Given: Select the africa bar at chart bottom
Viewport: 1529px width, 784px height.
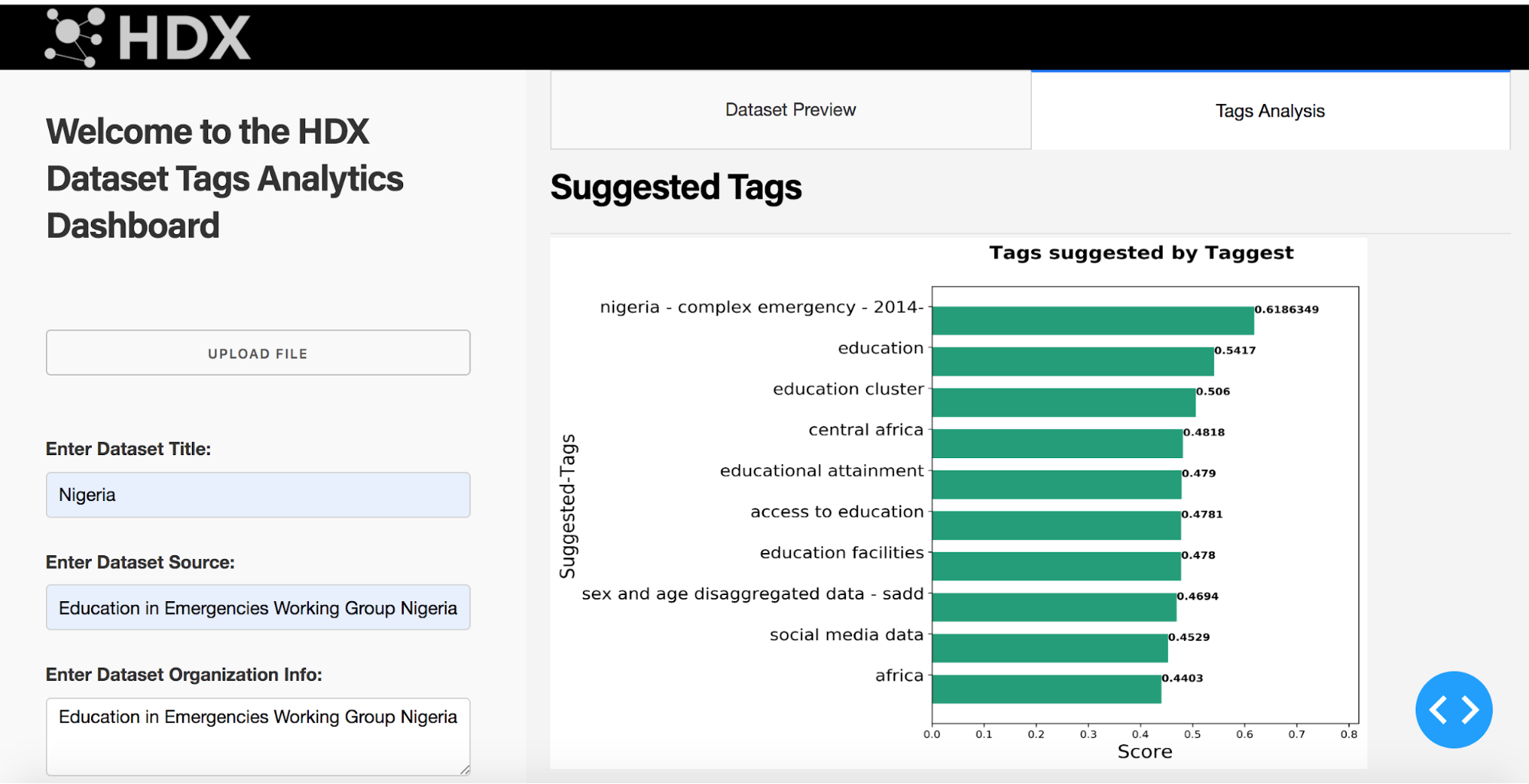Looking at the screenshot, I should pyautogui.click(x=1046, y=689).
